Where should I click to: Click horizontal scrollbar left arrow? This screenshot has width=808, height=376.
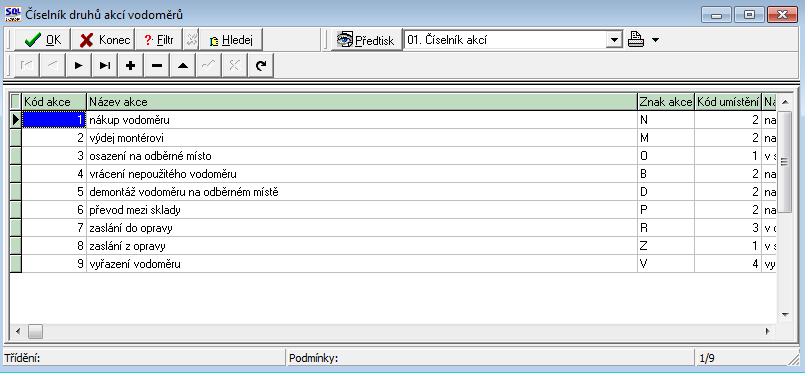click(x=18, y=331)
